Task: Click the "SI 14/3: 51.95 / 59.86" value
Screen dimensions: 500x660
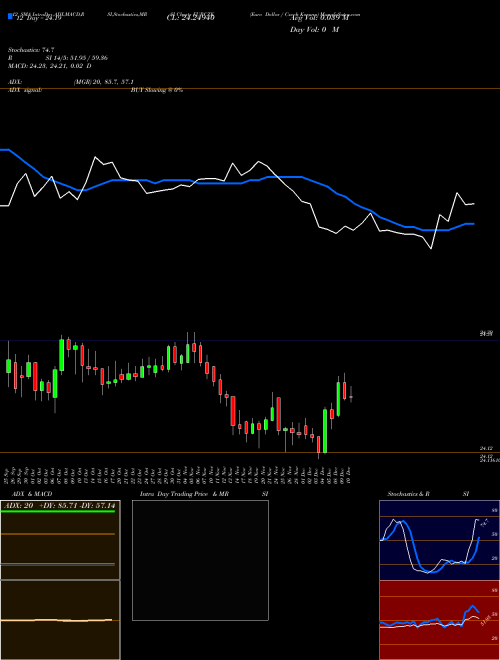Action: [77, 58]
